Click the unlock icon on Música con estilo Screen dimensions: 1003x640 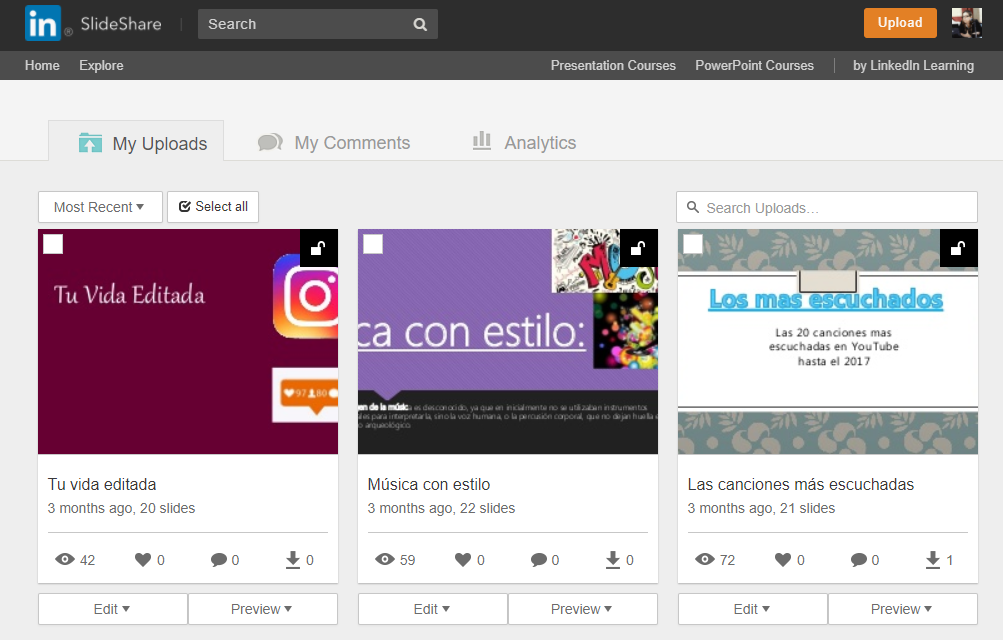tap(639, 249)
